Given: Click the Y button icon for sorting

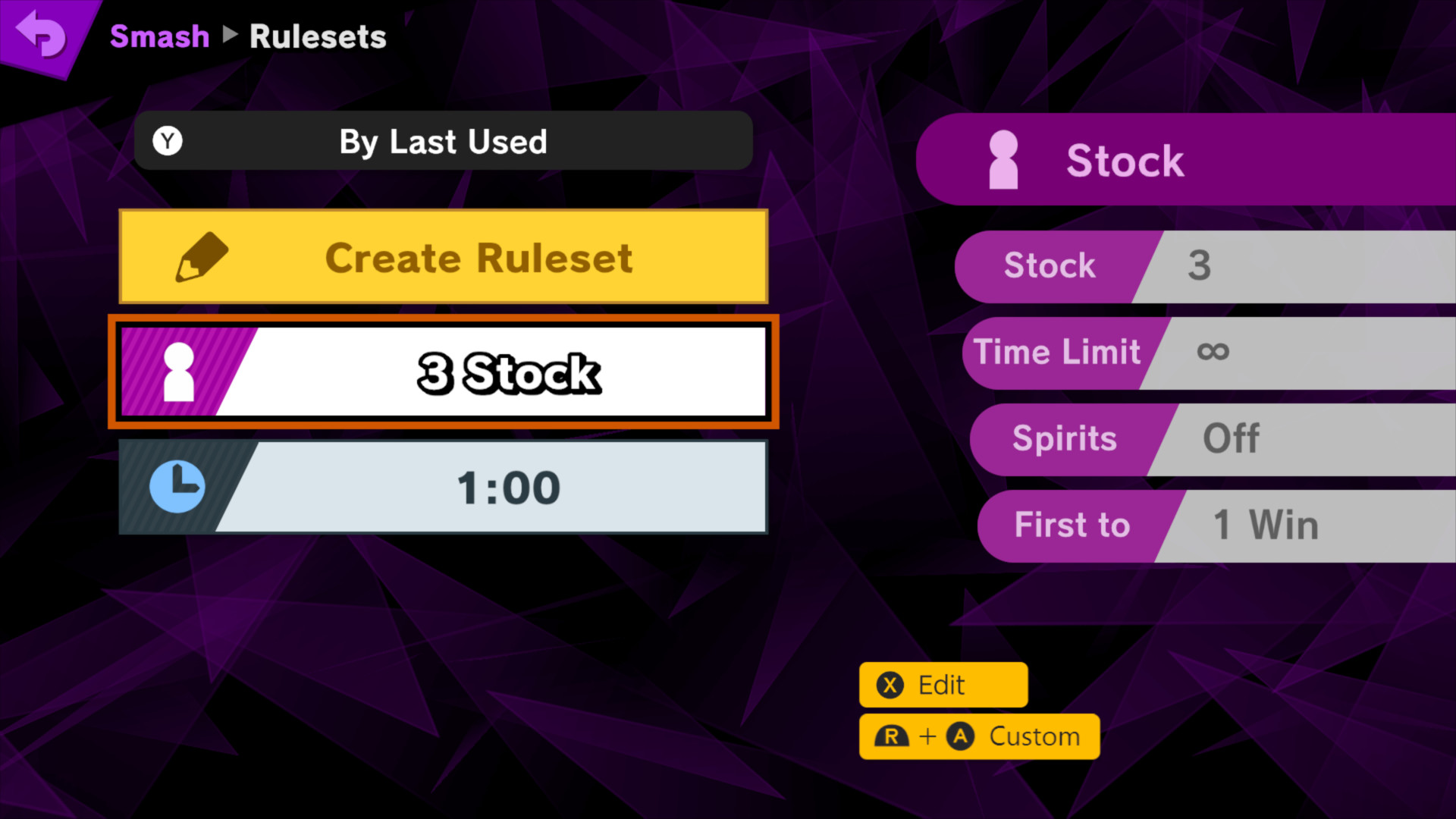Looking at the screenshot, I should pyautogui.click(x=168, y=140).
